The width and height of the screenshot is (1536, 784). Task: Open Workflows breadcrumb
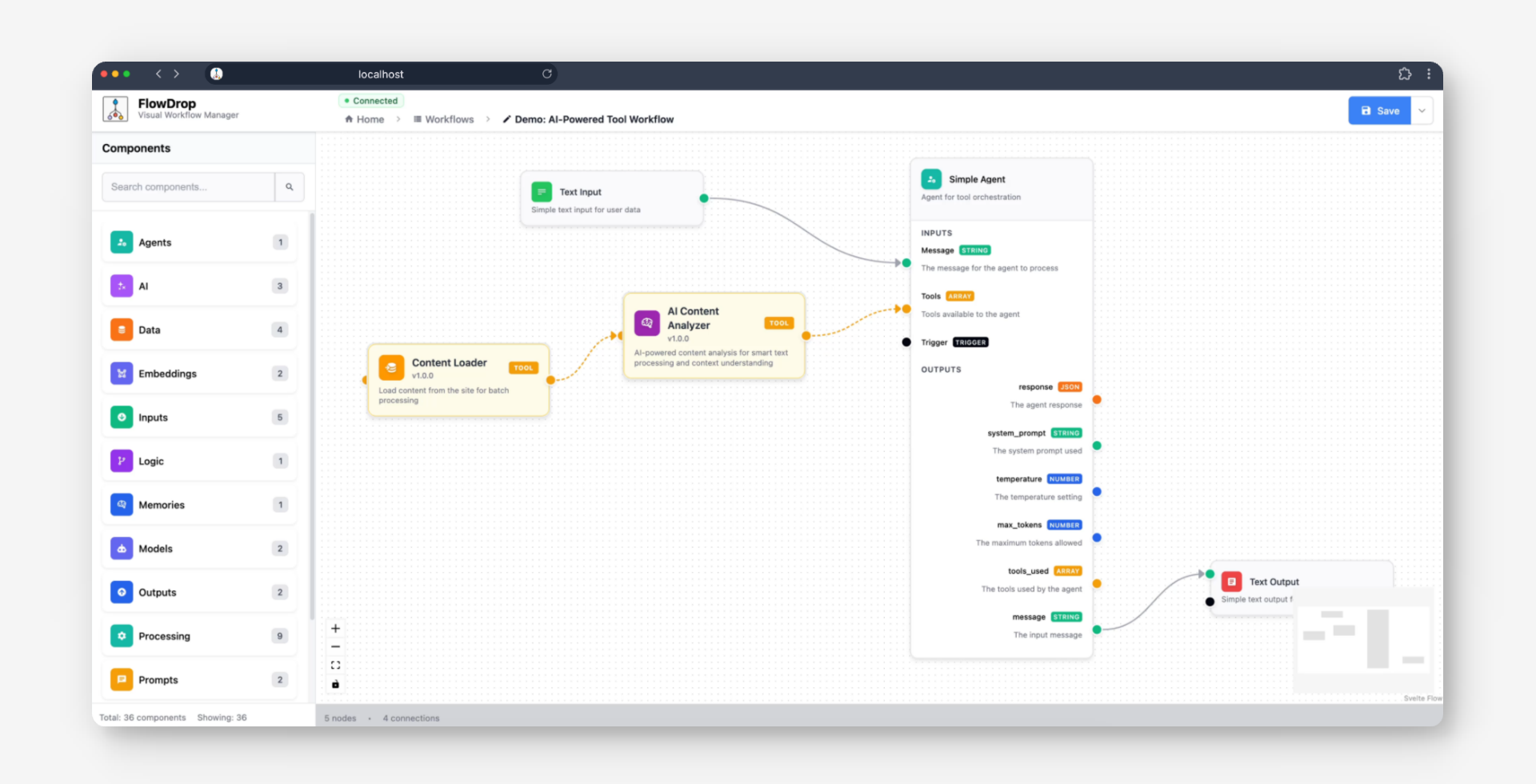(444, 119)
